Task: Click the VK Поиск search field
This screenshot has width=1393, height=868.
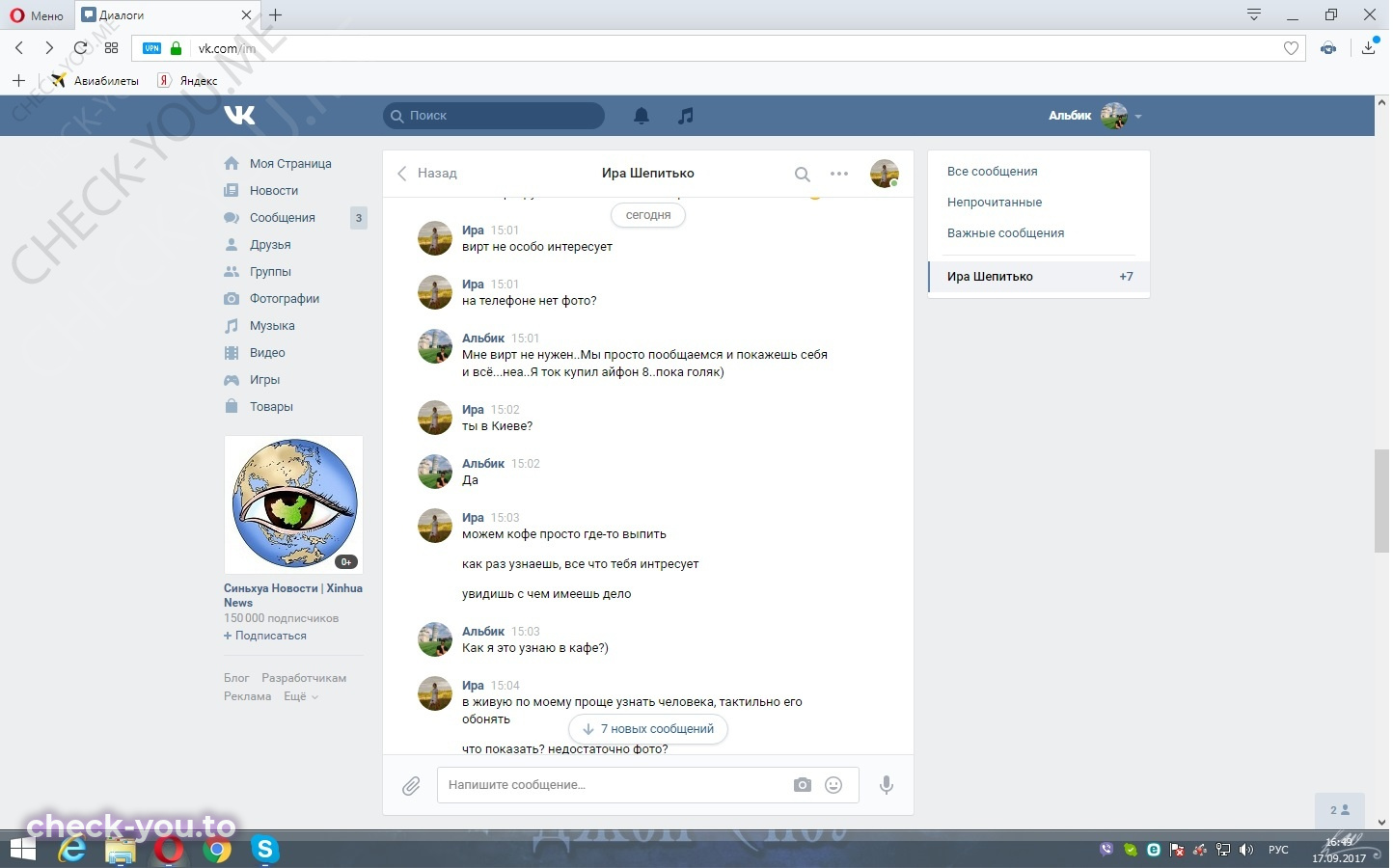Action: click(494, 116)
